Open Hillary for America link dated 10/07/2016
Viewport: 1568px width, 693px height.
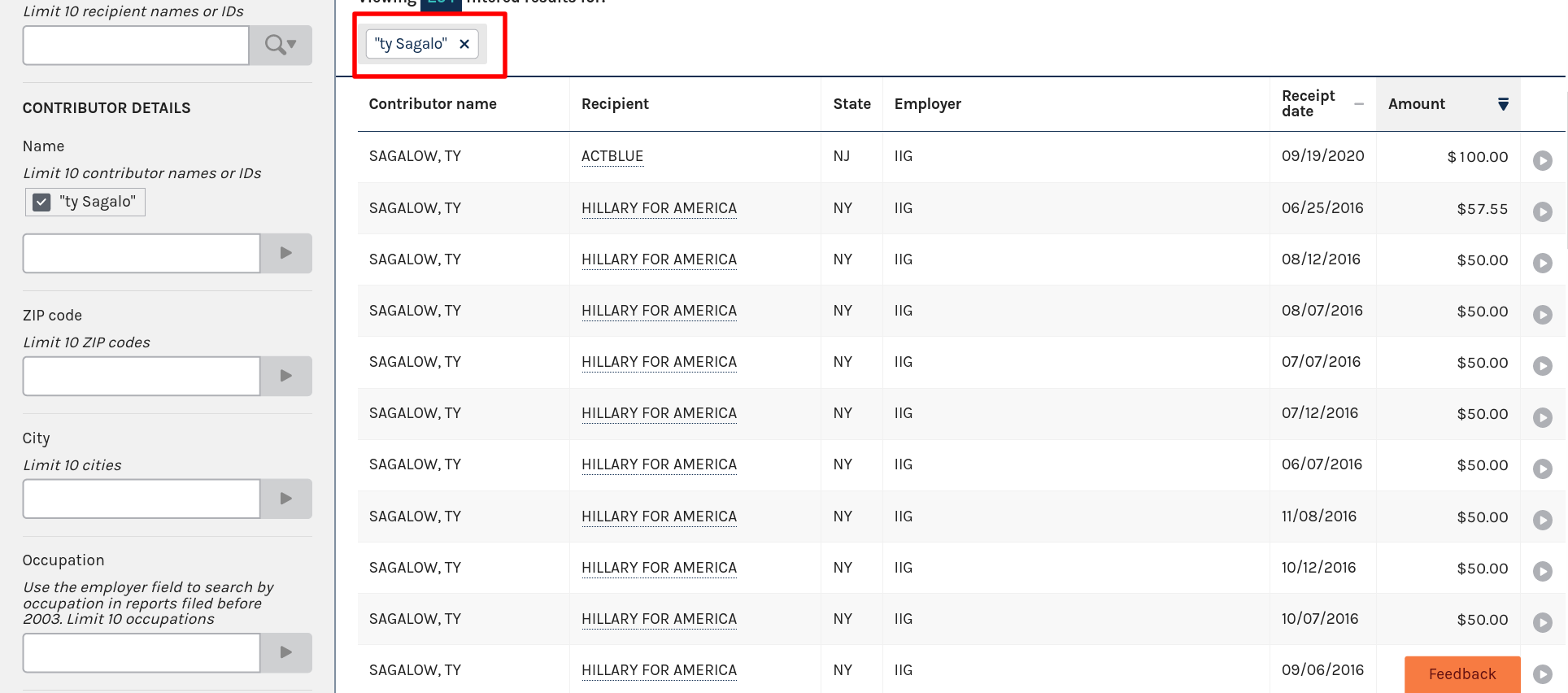[x=659, y=619]
